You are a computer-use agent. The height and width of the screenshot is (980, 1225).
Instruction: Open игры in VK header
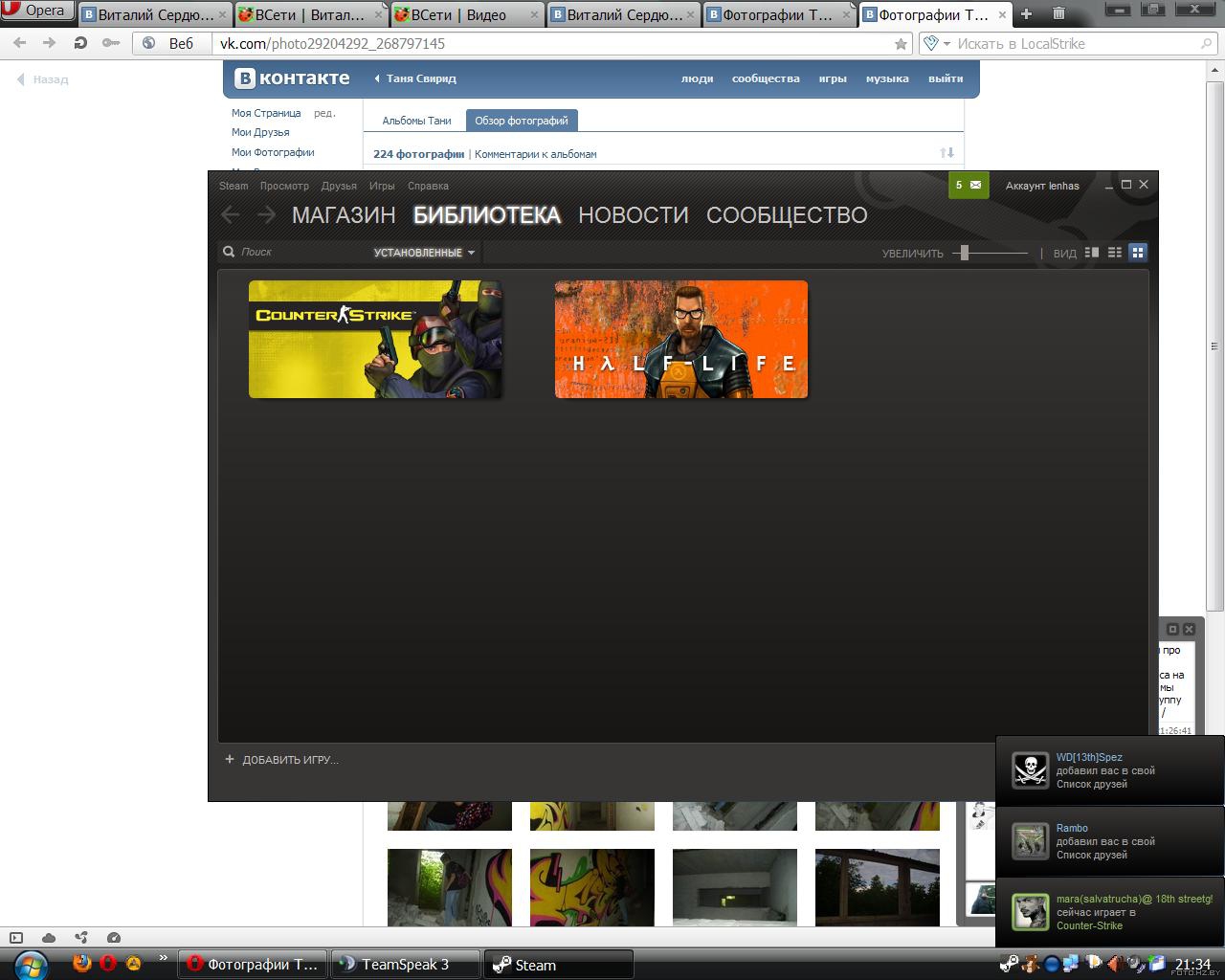tap(833, 78)
